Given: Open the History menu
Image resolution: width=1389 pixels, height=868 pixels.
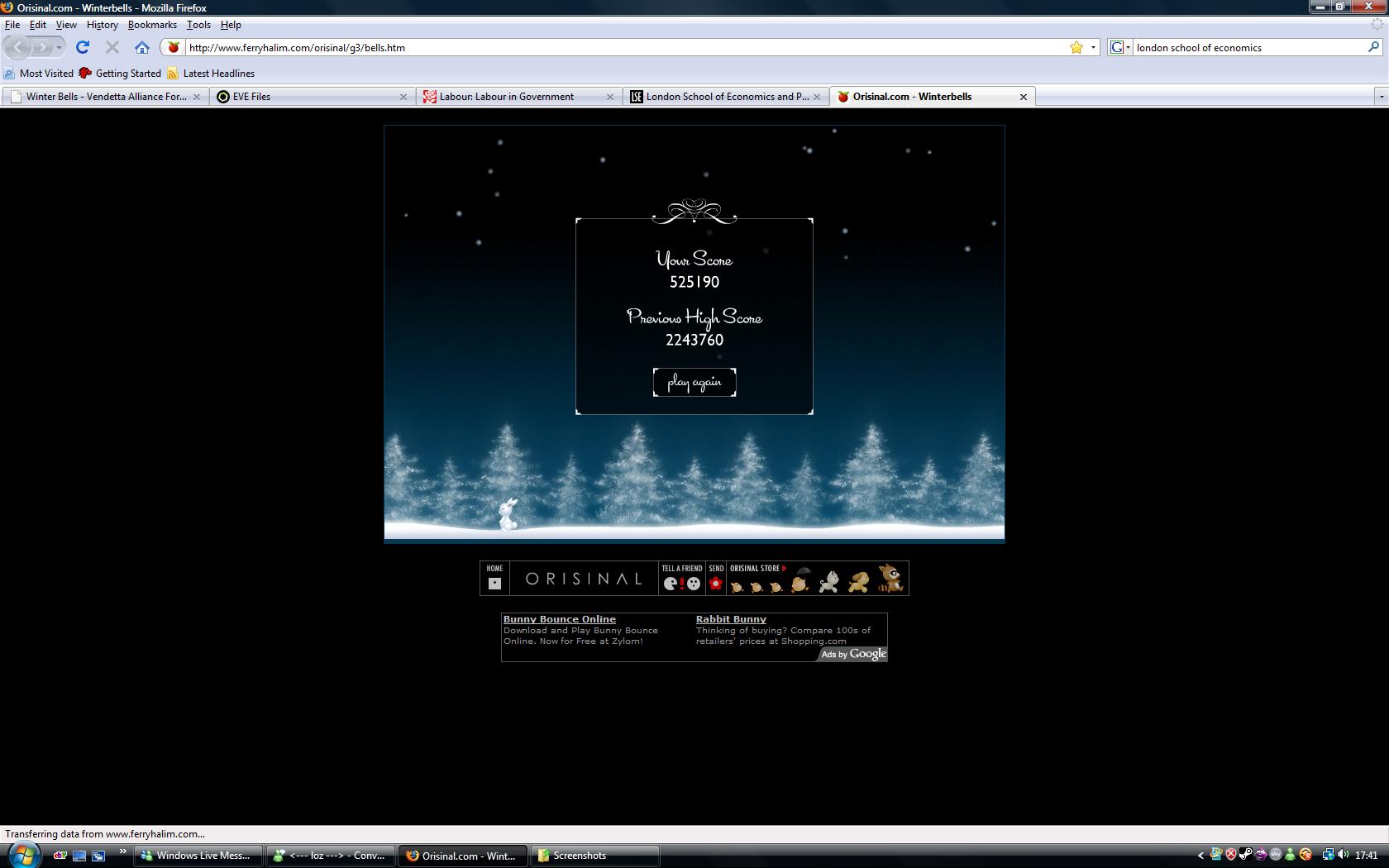Looking at the screenshot, I should [x=103, y=25].
